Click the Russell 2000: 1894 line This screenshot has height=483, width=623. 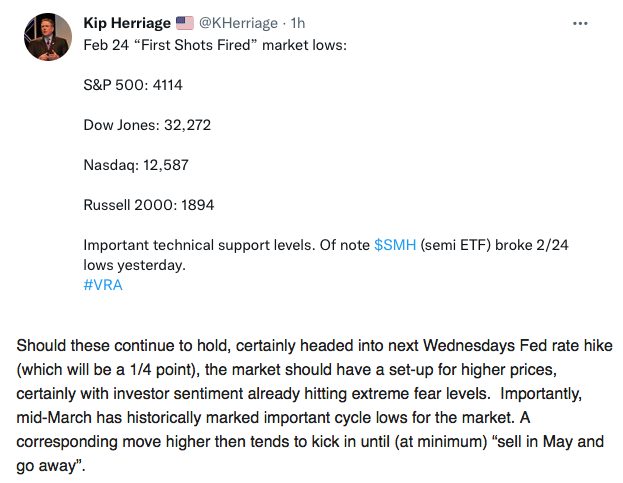[149, 205]
